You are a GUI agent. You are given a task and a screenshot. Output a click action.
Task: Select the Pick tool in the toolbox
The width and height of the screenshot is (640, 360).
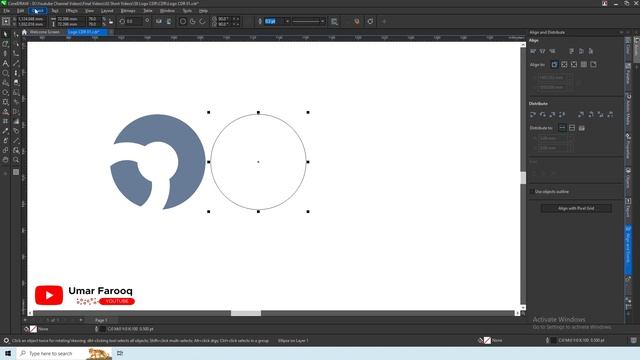[x=5, y=34]
